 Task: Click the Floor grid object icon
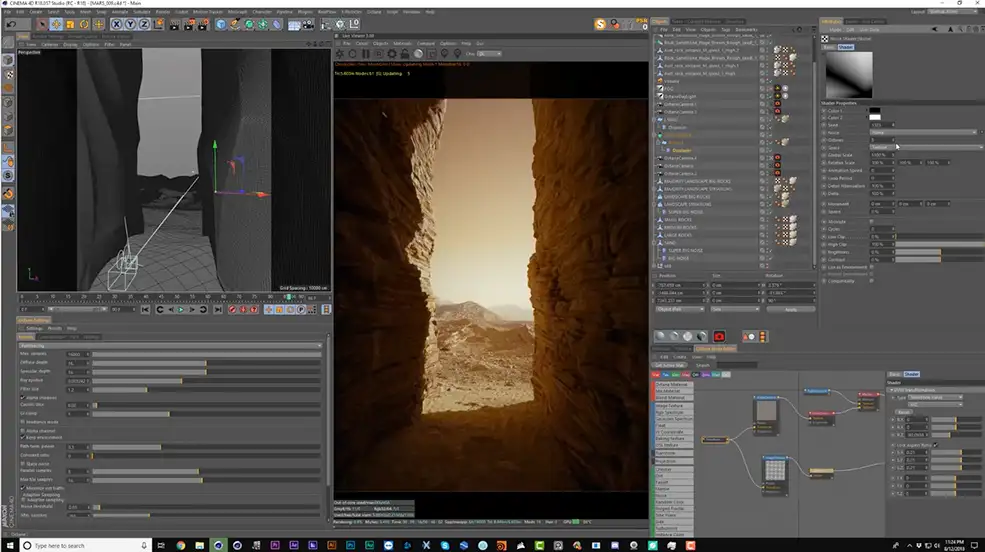click(293, 24)
